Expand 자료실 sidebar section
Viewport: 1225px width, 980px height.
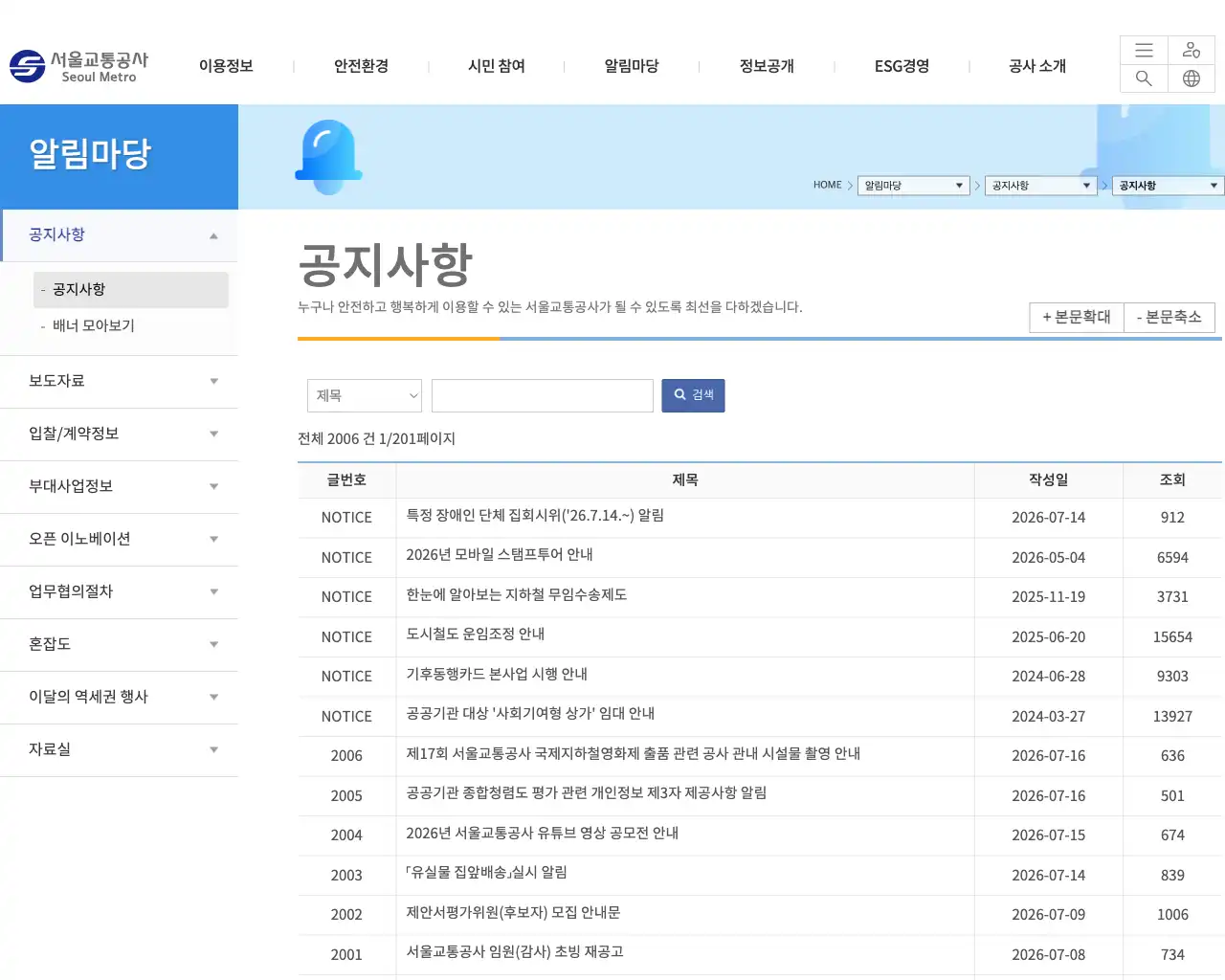pyautogui.click(x=119, y=749)
